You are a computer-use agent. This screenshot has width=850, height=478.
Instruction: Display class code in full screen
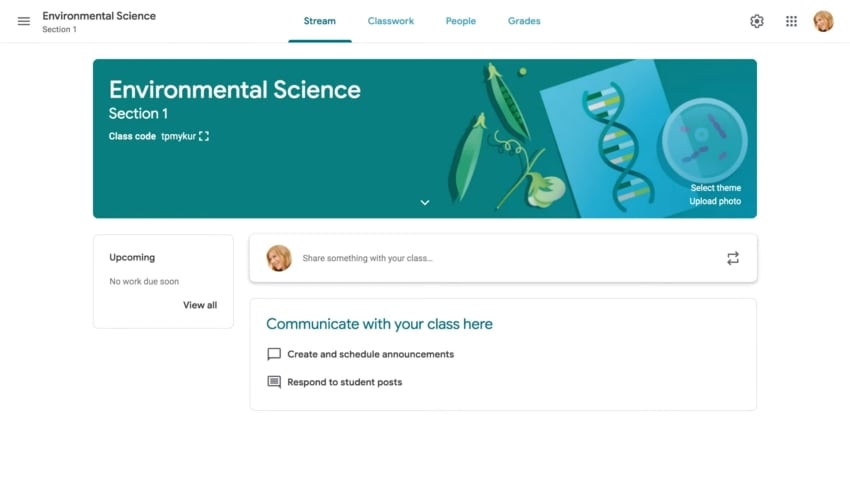[204, 136]
